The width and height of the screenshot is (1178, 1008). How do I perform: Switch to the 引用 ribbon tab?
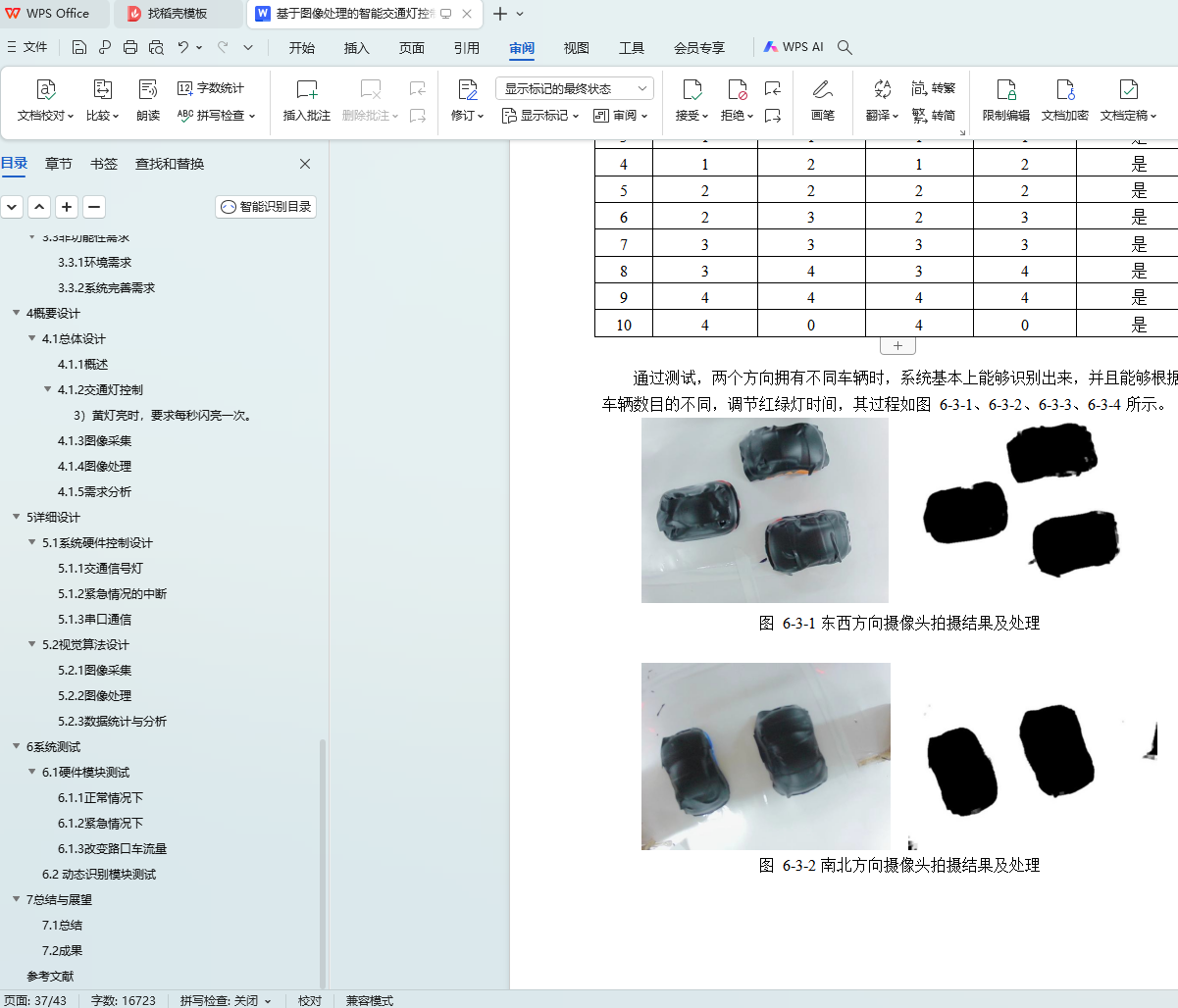467,48
